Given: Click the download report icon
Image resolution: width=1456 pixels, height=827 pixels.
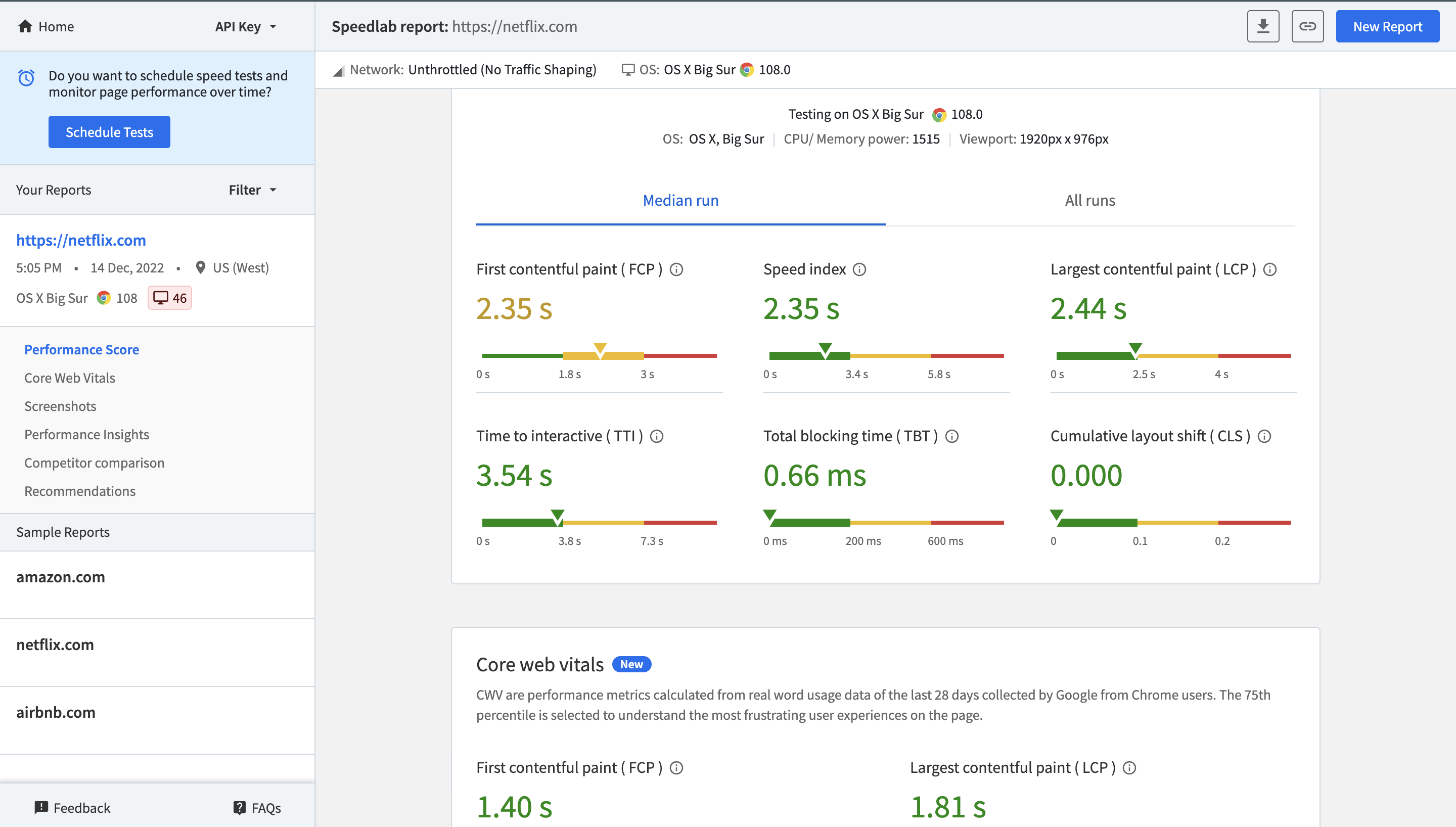Looking at the screenshot, I should (1263, 26).
